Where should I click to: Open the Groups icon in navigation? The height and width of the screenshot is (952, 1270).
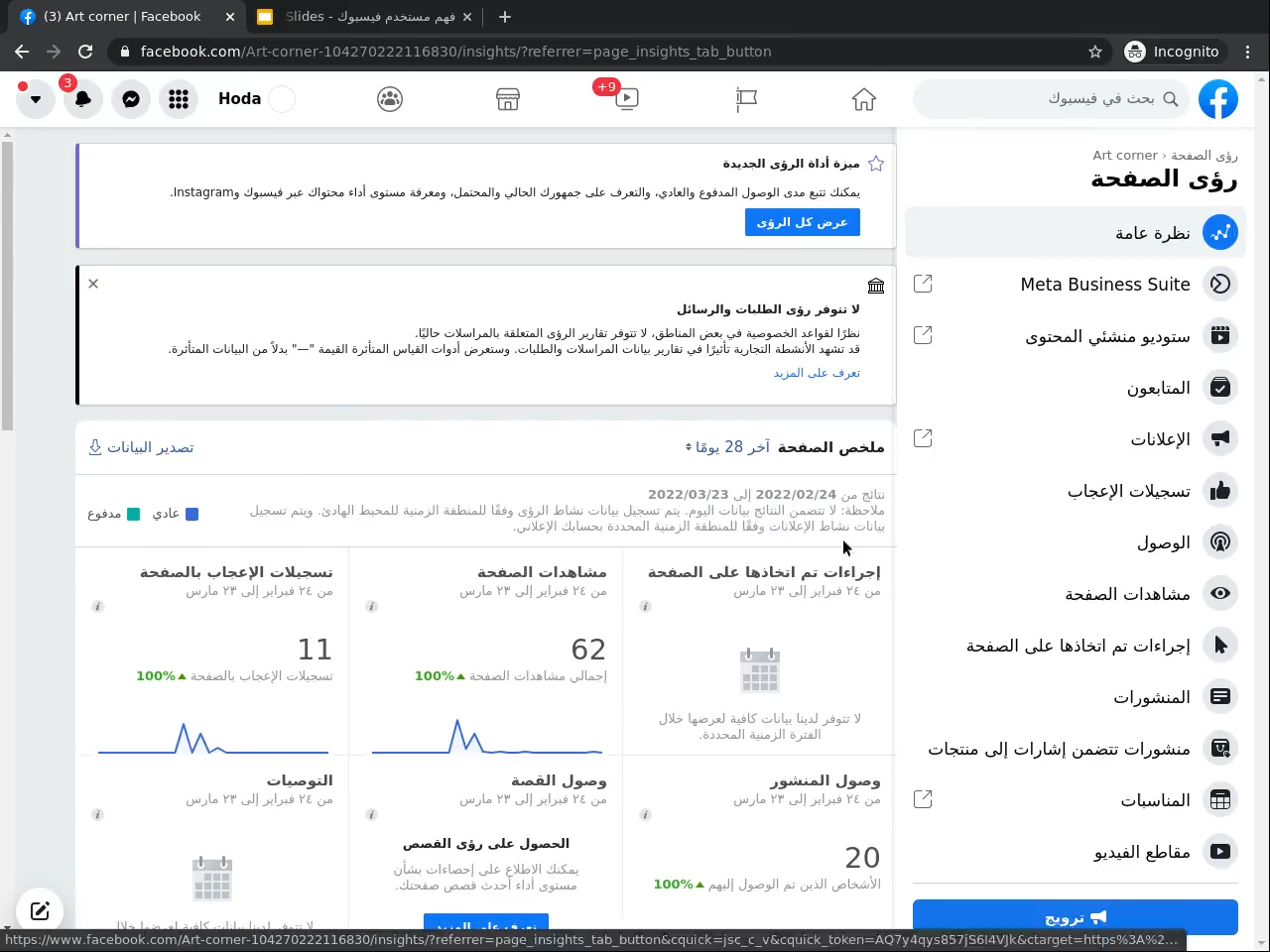click(x=390, y=99)
